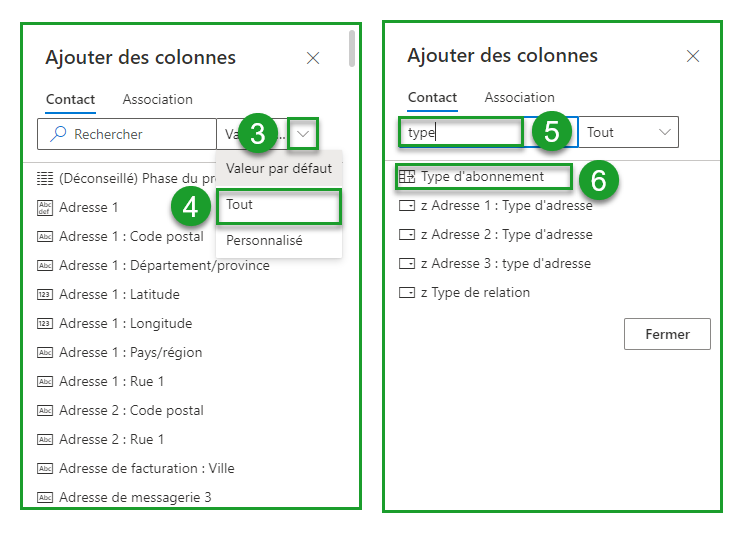
Task: Open the Contact tab in right panel
Action: [x=432, y=98]
